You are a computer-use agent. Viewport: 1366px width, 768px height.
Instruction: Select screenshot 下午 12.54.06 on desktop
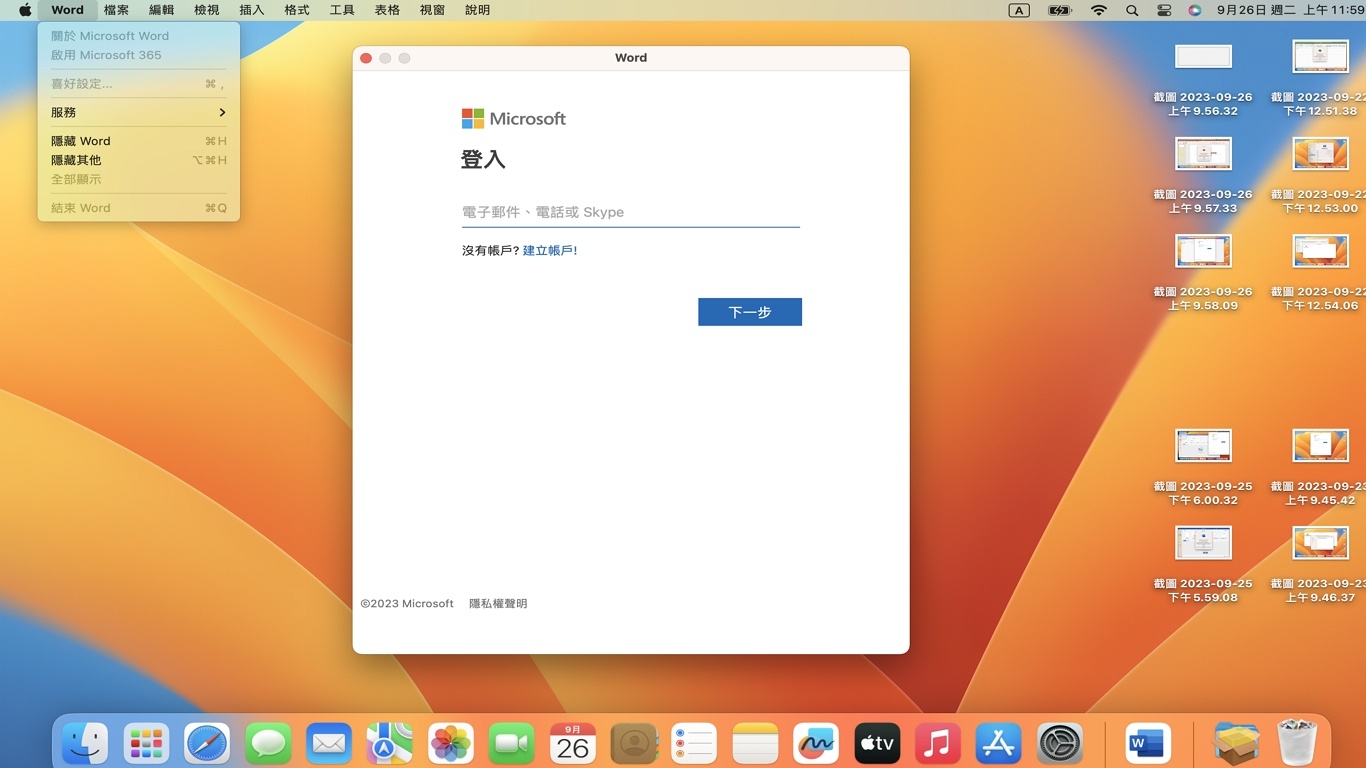coord(1320,274)
